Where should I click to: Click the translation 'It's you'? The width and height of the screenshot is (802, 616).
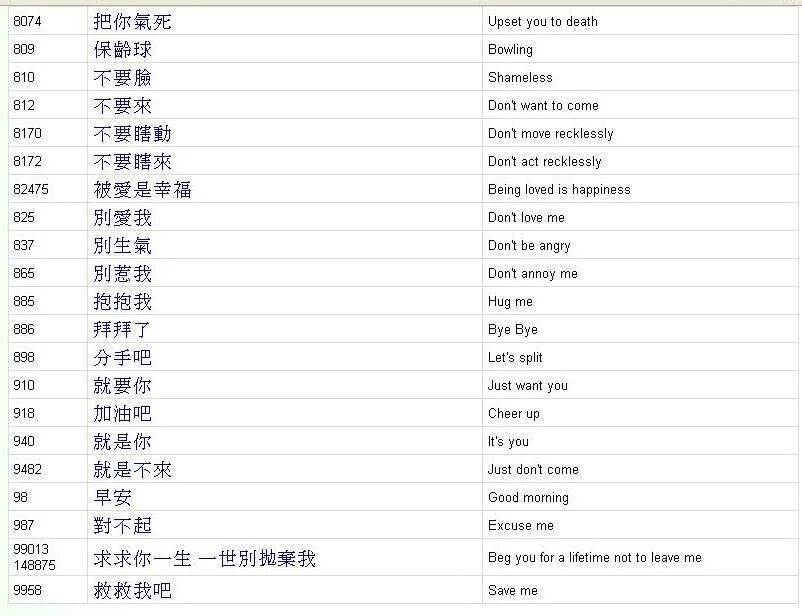click(x=508, y=442)
